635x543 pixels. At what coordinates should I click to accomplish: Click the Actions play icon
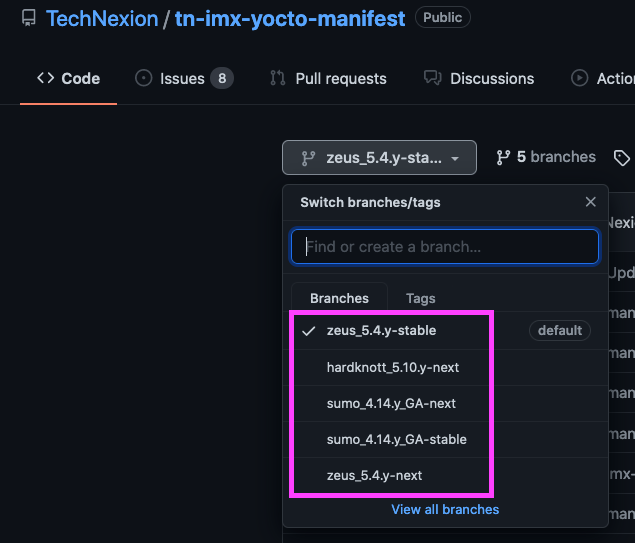[x=580, y=78]
